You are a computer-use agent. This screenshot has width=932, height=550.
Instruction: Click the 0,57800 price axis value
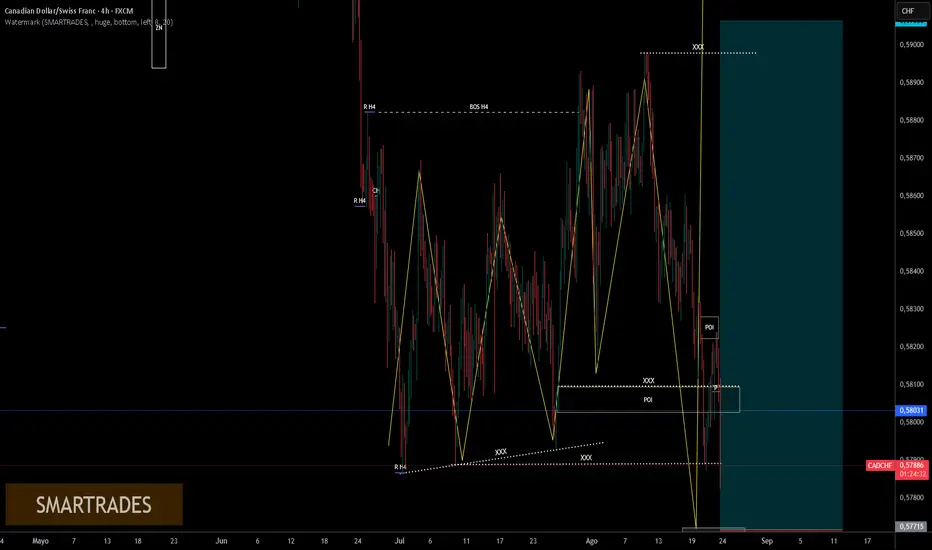(x=911, y=498)
